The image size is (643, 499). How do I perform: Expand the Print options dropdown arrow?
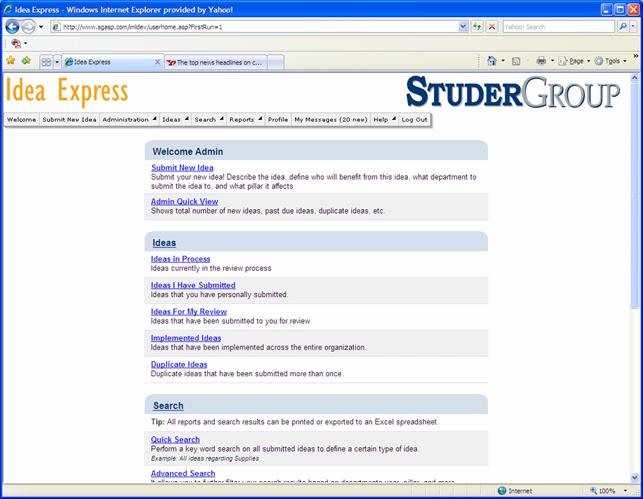pos(552,61)
